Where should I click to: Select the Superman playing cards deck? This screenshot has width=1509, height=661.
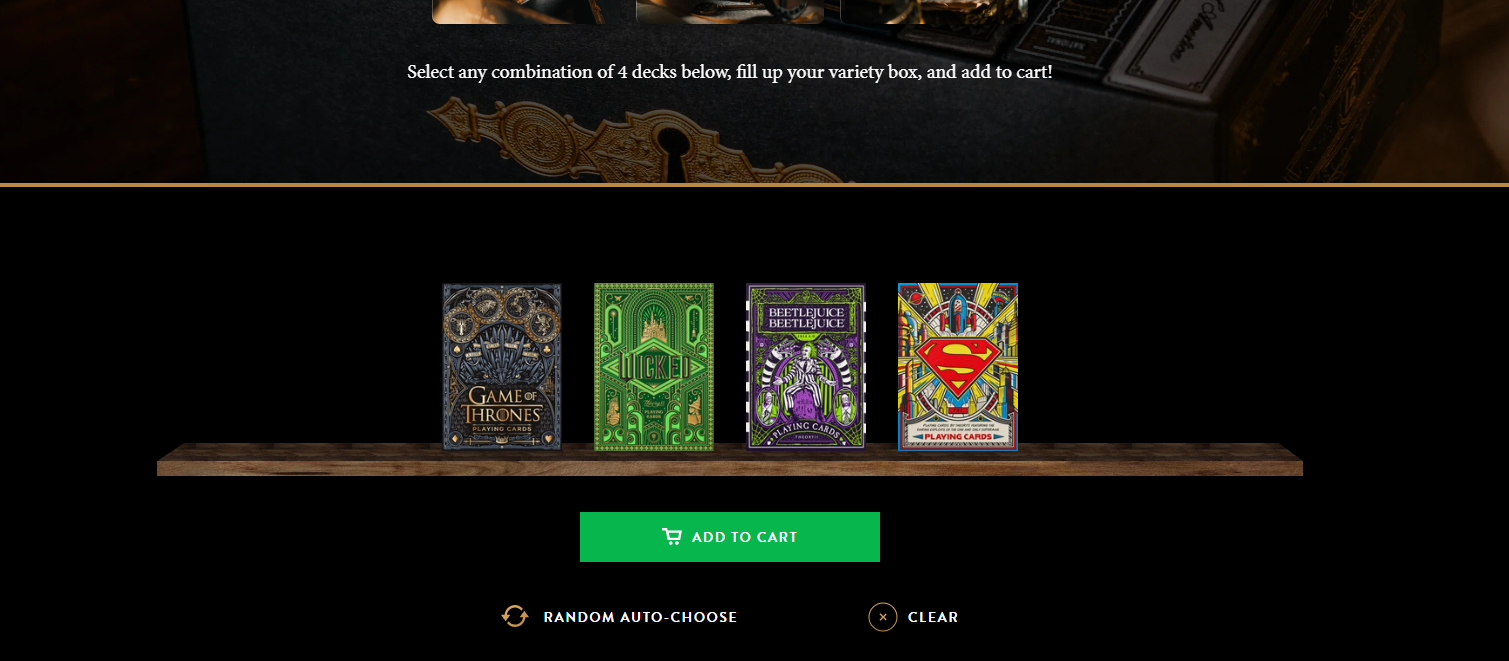(958, 367)
